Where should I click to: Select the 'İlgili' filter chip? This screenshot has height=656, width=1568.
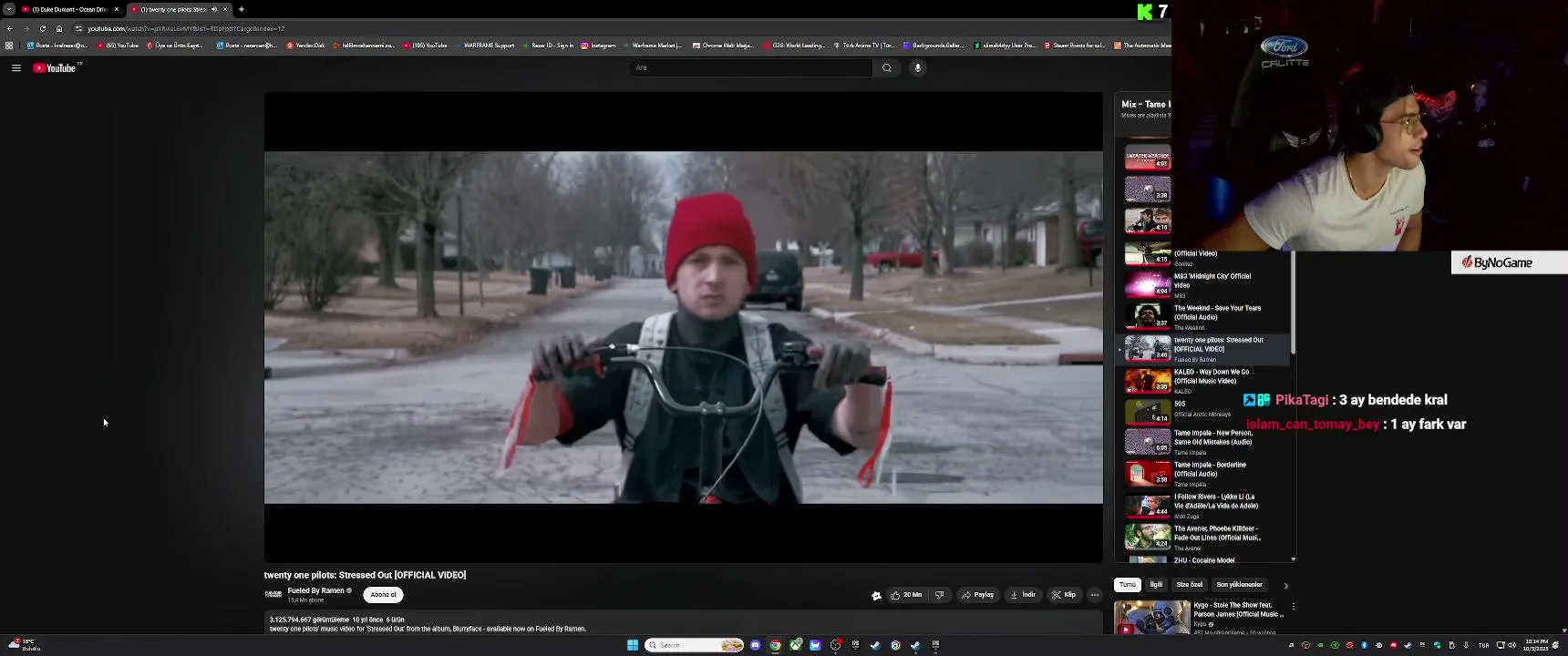(1156, 585)
